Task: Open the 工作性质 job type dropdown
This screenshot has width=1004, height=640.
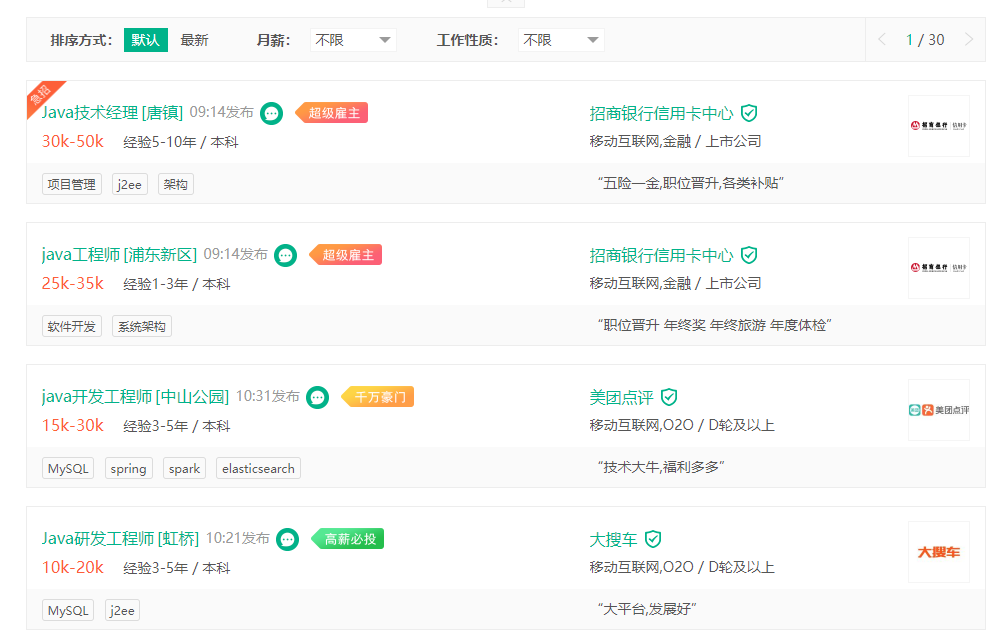Action: (561, 40)
